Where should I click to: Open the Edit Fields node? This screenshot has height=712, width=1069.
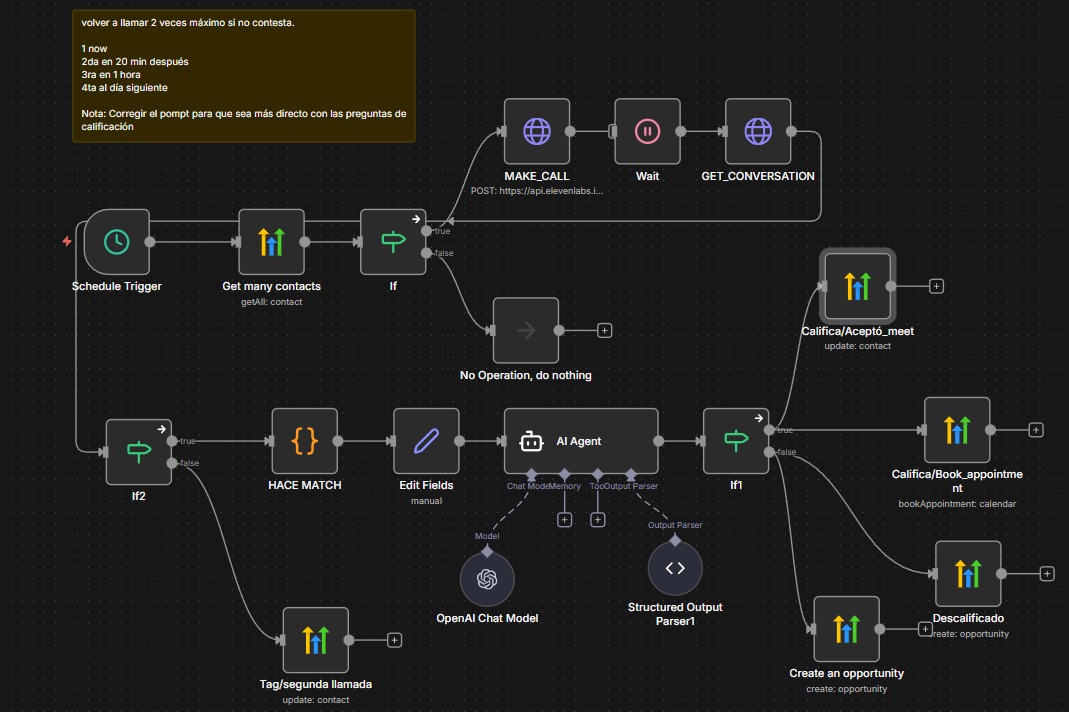point(427,441)
